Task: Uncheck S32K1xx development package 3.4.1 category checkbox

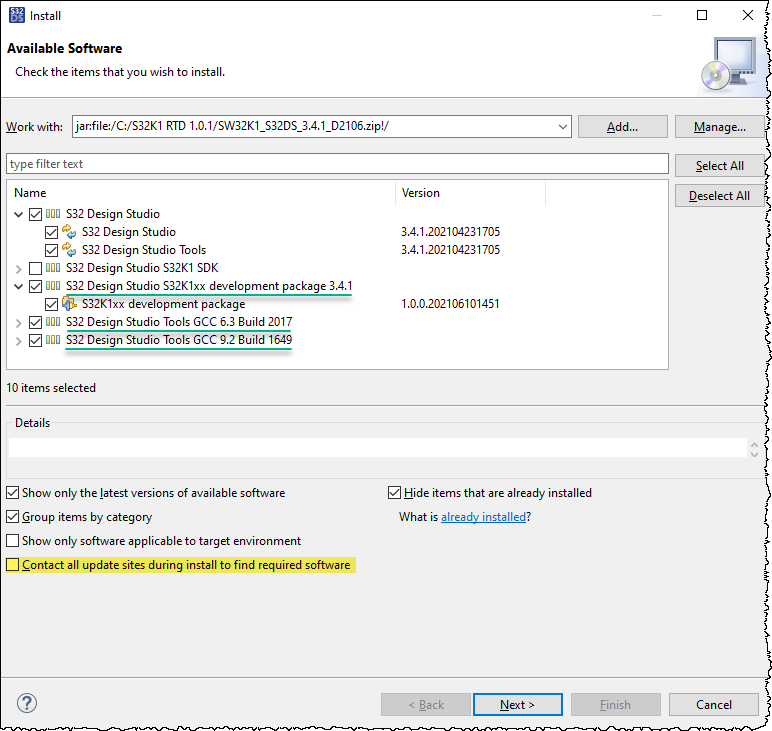Action: pyautogui.click(x=35, y=286)
